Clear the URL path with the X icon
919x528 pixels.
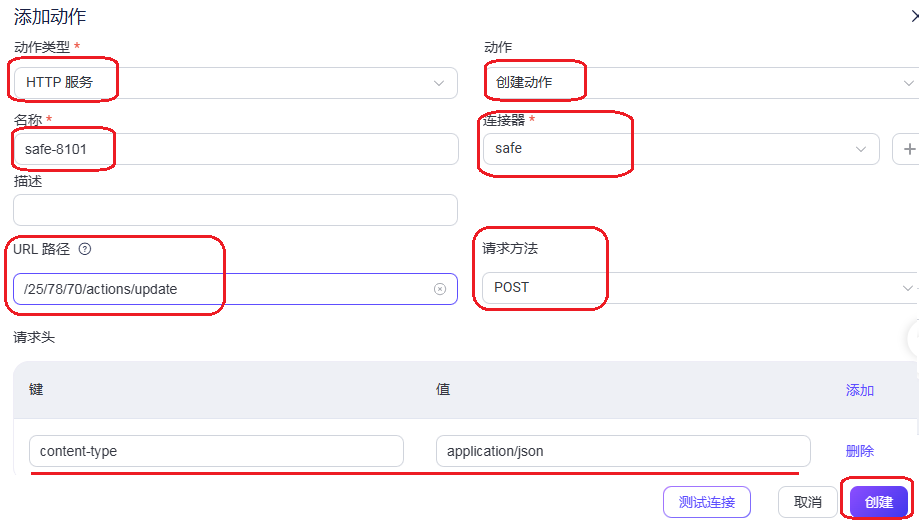point(440,289)
